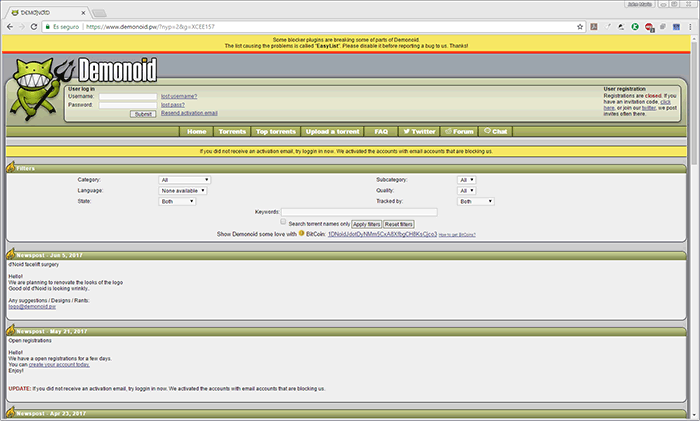The height and width of the screenshot is (421, 700).
Task: Click the logo@demonoid.pw email link
Action: 32,307
